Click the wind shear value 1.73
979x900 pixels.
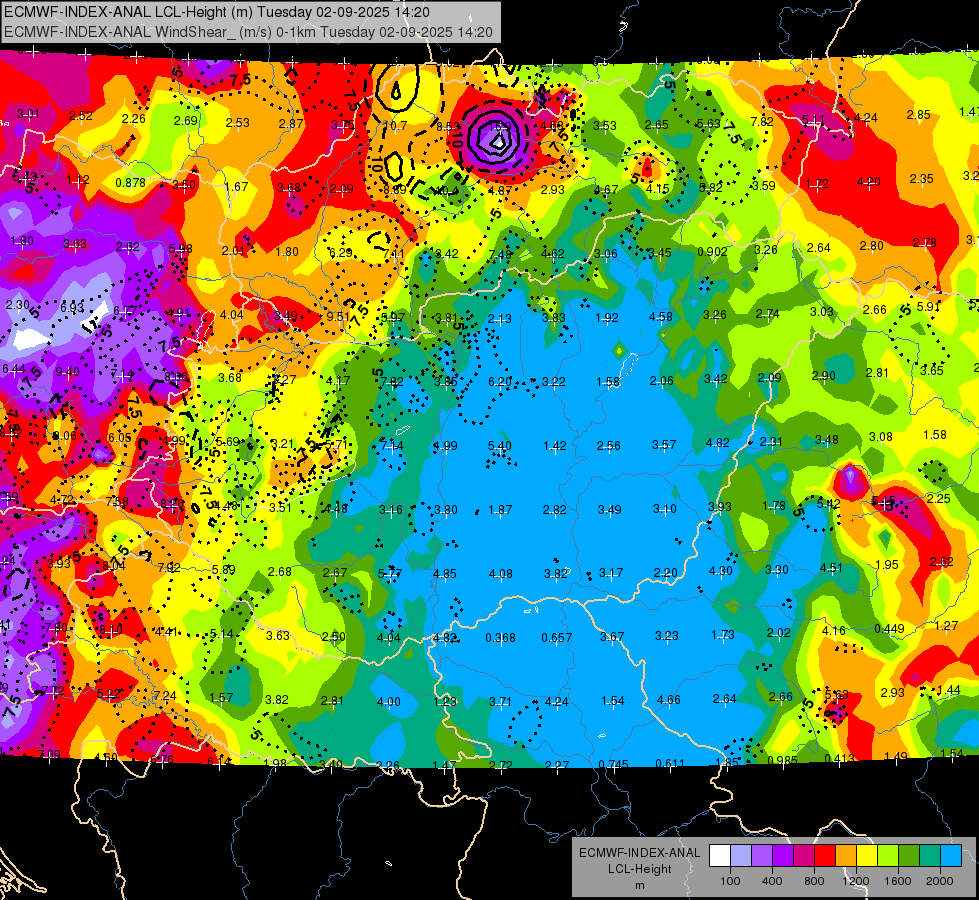(x=722, y=635)
